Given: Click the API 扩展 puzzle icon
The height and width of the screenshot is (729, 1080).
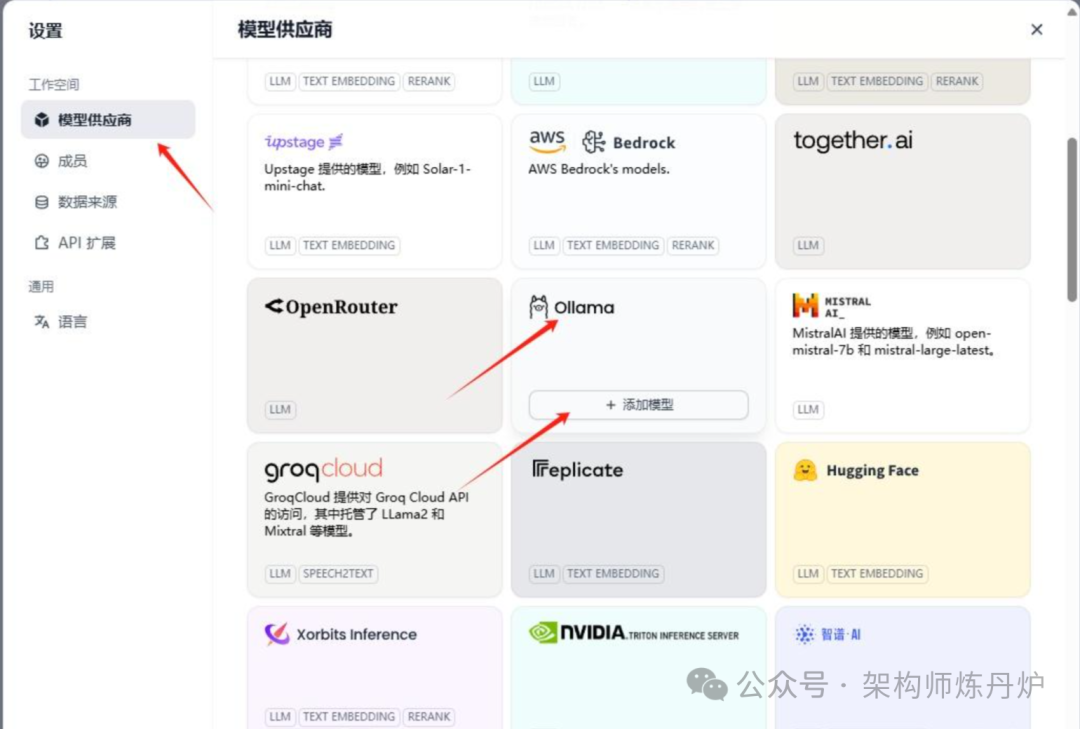Looking at the screenshot, I should (42, 243).
